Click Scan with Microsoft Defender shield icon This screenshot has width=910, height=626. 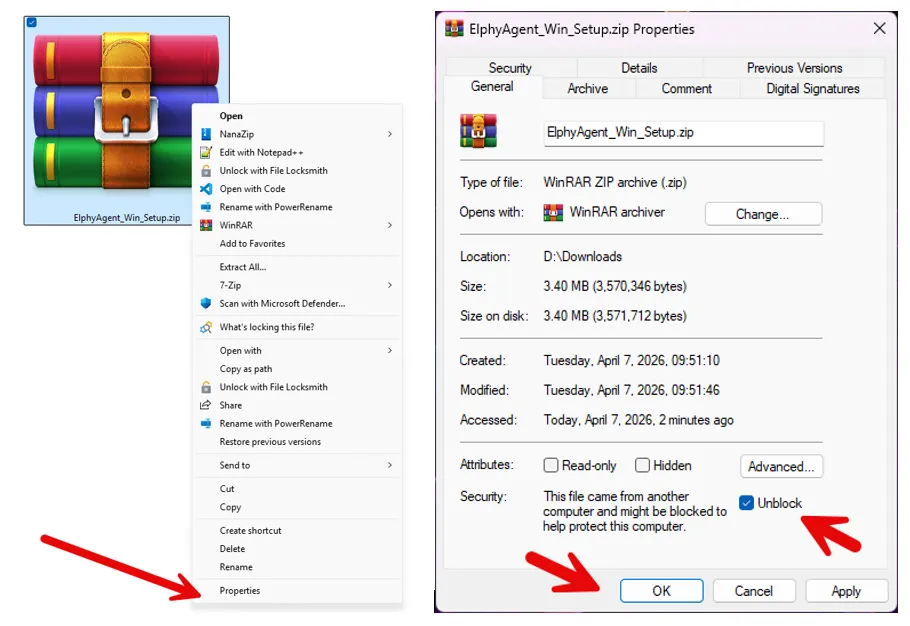[206, 304]
